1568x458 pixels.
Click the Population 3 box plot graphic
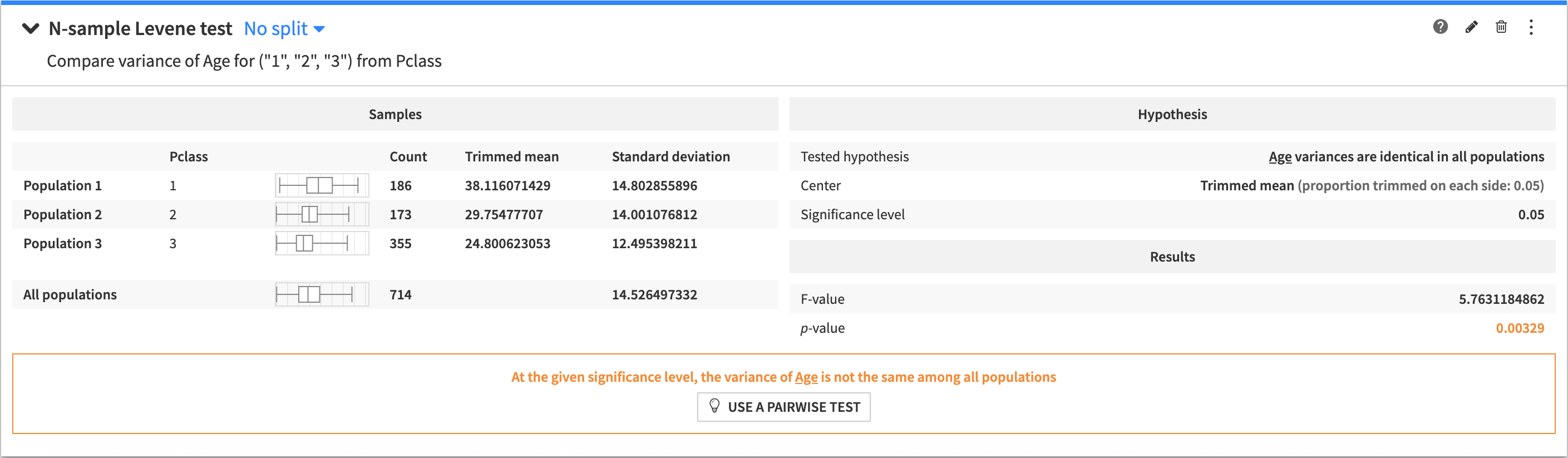(x=322, y=243)
